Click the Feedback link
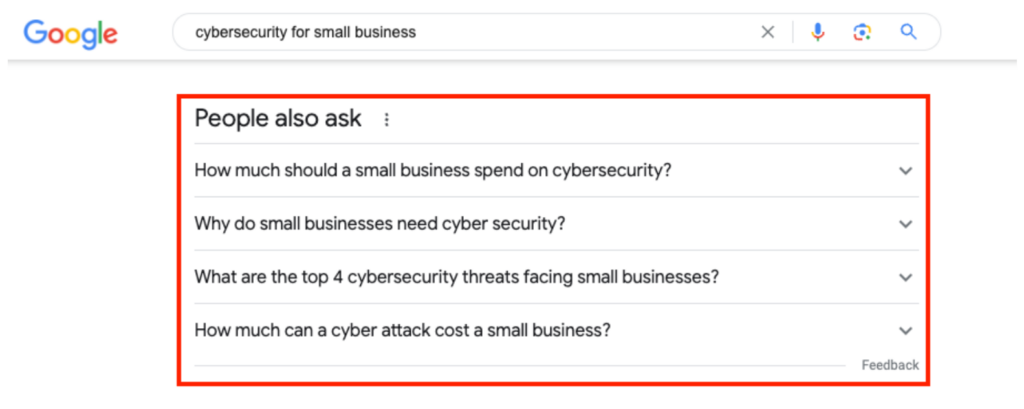Viewport: 1024px width, 409px height. [890, 365]
